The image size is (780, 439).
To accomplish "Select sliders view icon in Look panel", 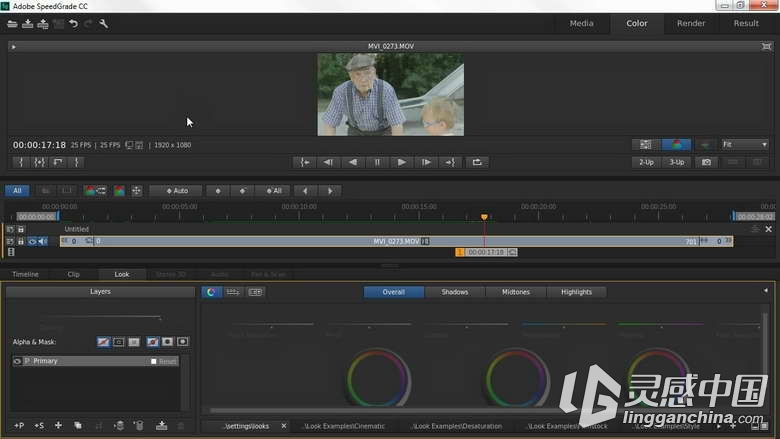I will click(x=233, y=292).
